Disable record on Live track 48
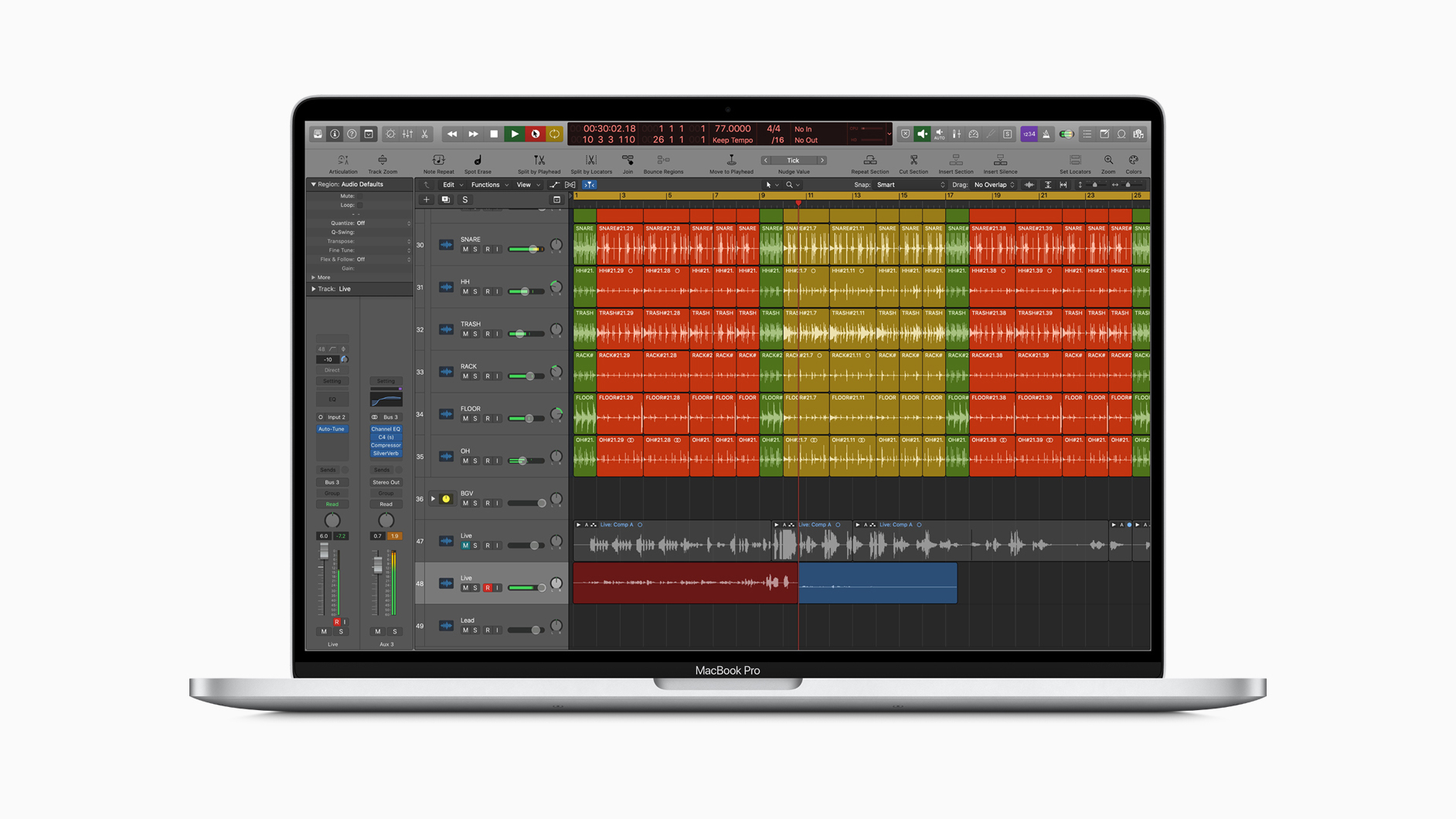1456x819 pixels. [x=488, y=588]
